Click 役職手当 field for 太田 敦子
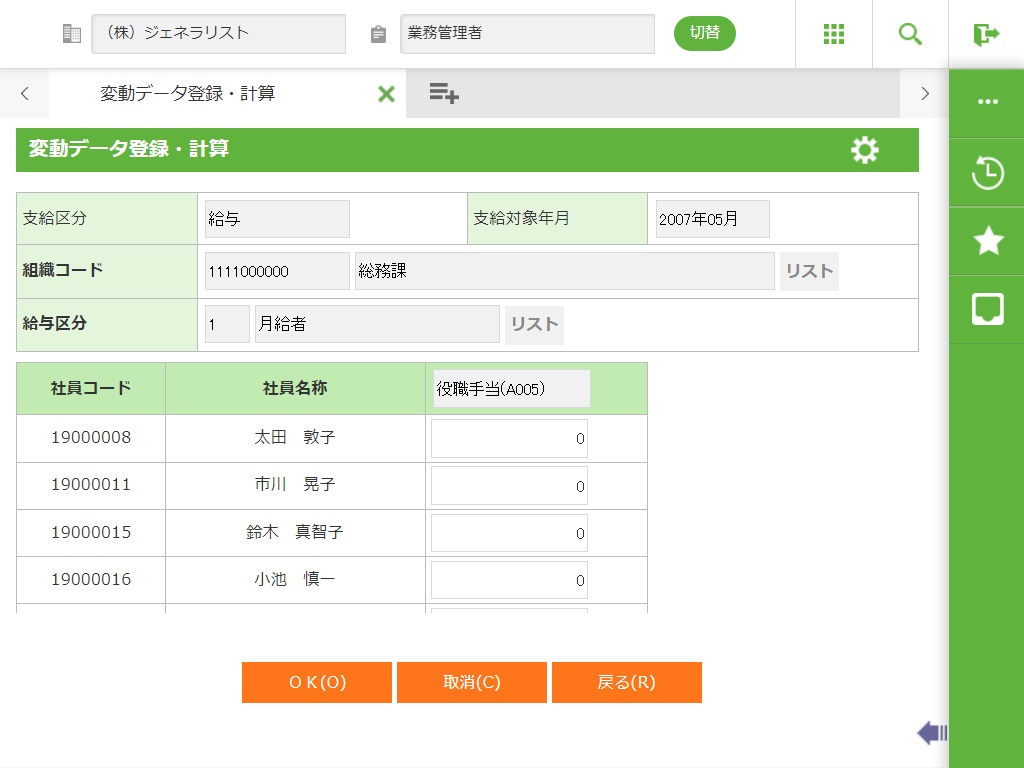The image size is (1024, 768). click(x=509, y=438)
